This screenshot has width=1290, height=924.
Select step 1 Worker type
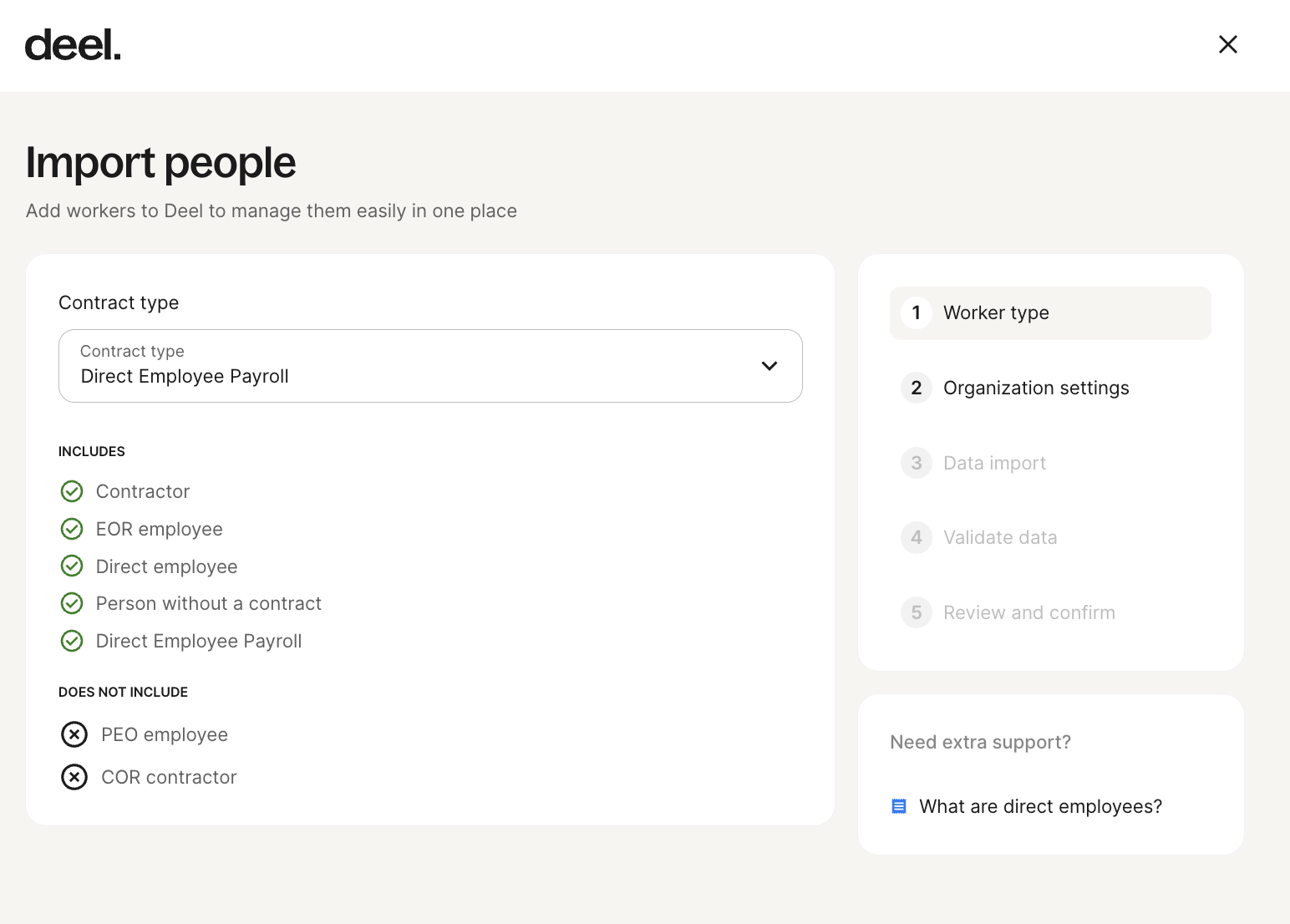coord(1050,313)
